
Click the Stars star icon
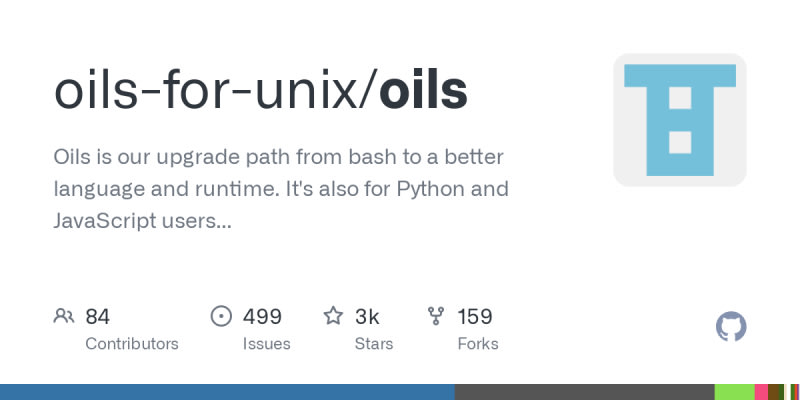(333, 317)
